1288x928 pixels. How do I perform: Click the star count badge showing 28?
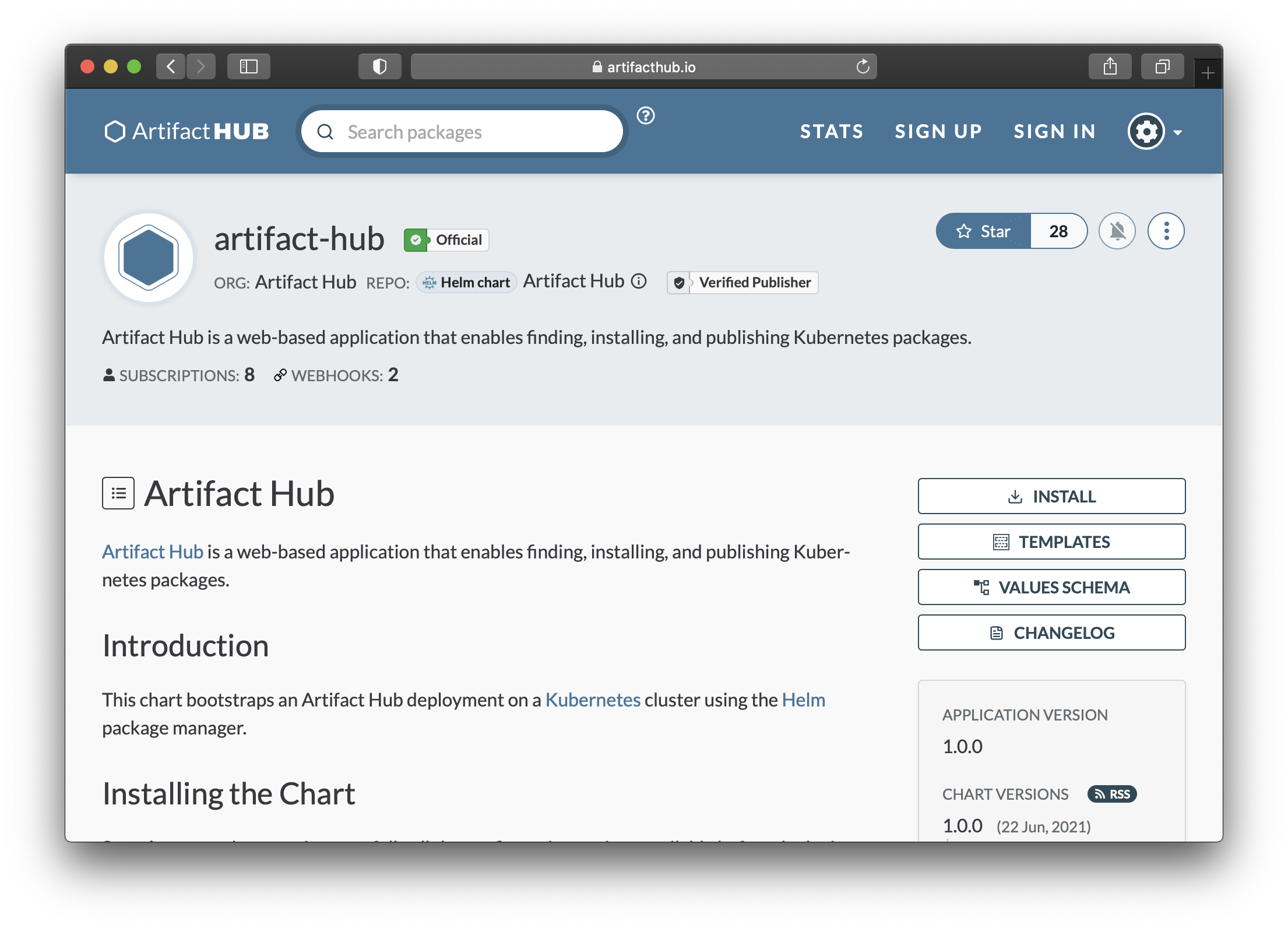click(x=1057, y=232)
